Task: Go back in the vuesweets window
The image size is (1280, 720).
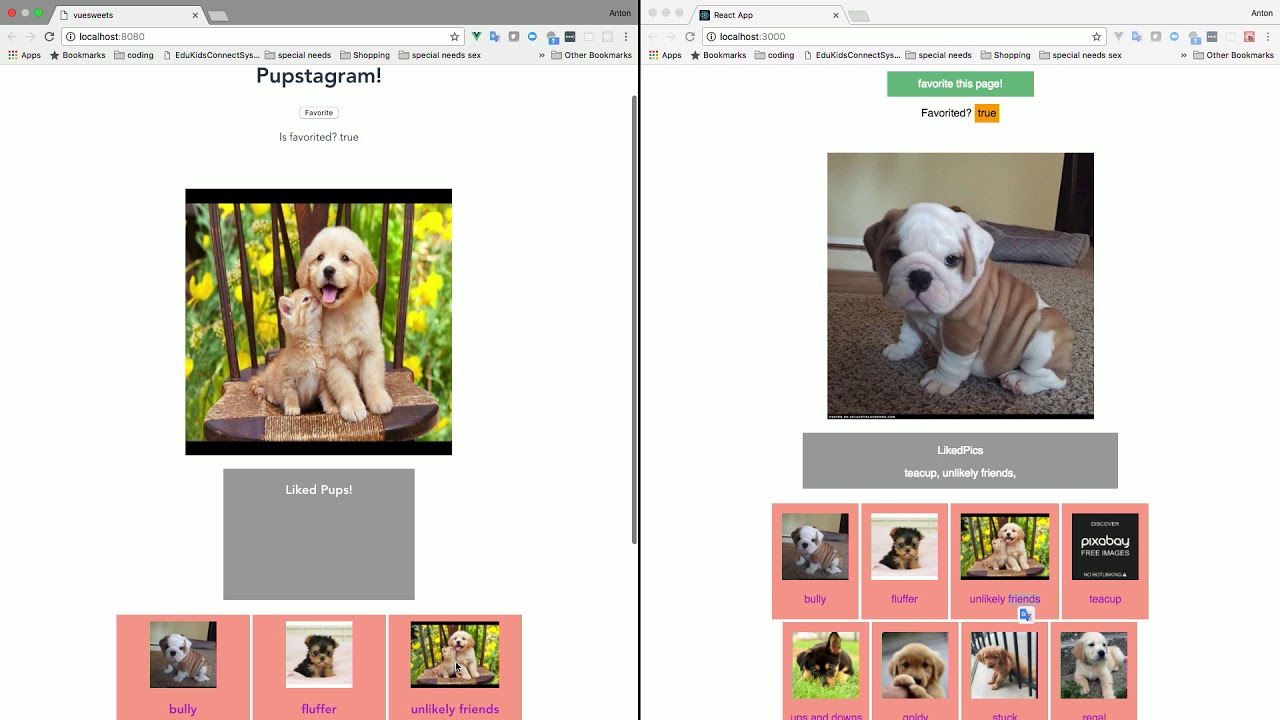Action: 12,37
